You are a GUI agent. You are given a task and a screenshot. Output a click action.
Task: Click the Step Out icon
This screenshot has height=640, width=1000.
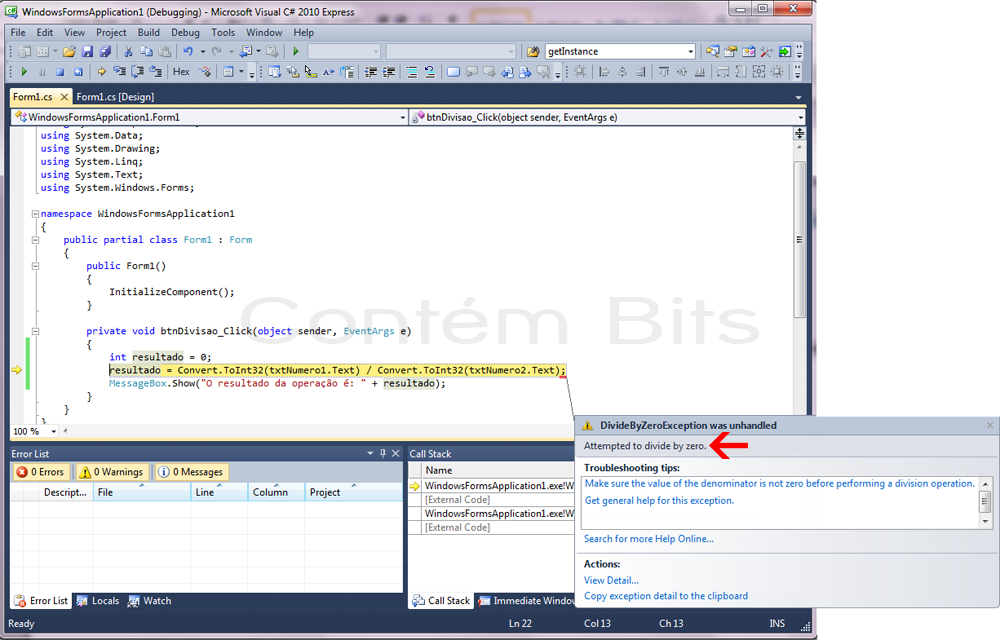(154, 72)
